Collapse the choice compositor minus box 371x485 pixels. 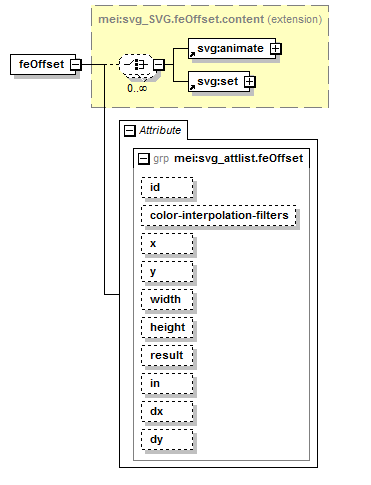pos(159,64)
